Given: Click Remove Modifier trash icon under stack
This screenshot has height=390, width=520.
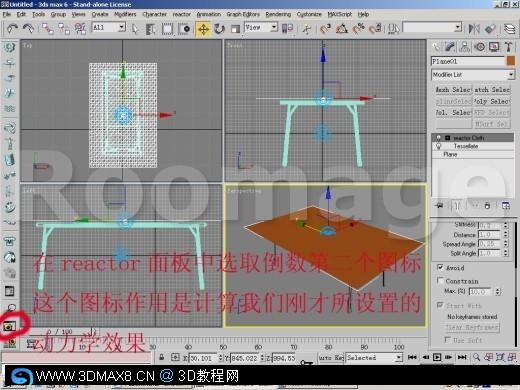Looking at the screenshot, I should click(x=487, y=206).
